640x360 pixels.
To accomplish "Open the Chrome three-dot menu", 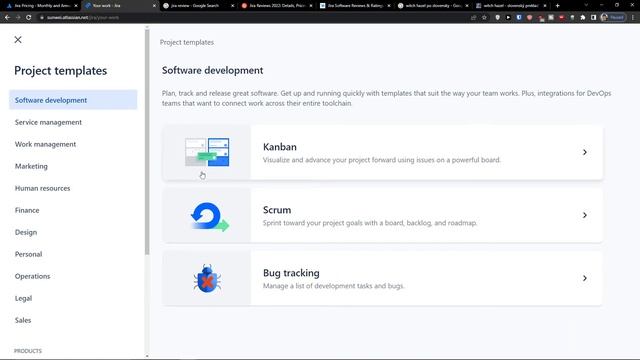I will pos(633,18).
